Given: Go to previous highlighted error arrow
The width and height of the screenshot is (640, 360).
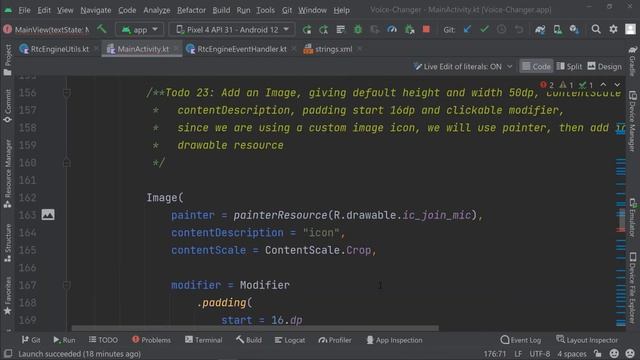Looking at the screenshot, I should [x=603, y=84].
